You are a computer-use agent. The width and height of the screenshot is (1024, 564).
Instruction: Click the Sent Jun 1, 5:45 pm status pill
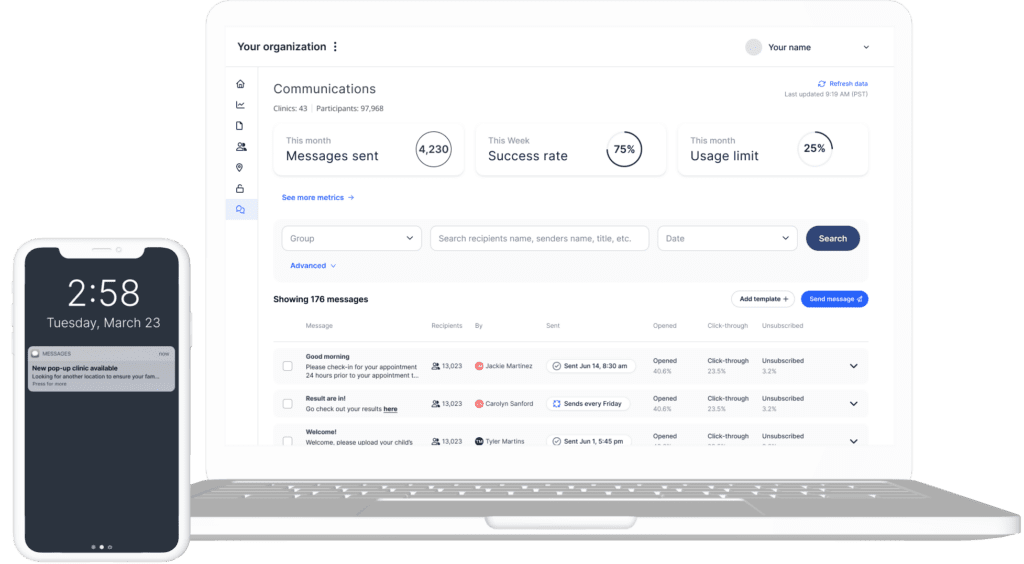pyautogui.click(x=588, y=441)
